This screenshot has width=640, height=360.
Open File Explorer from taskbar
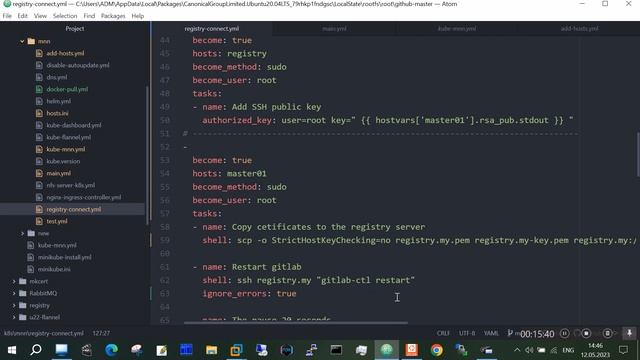[x=211, y=350]
